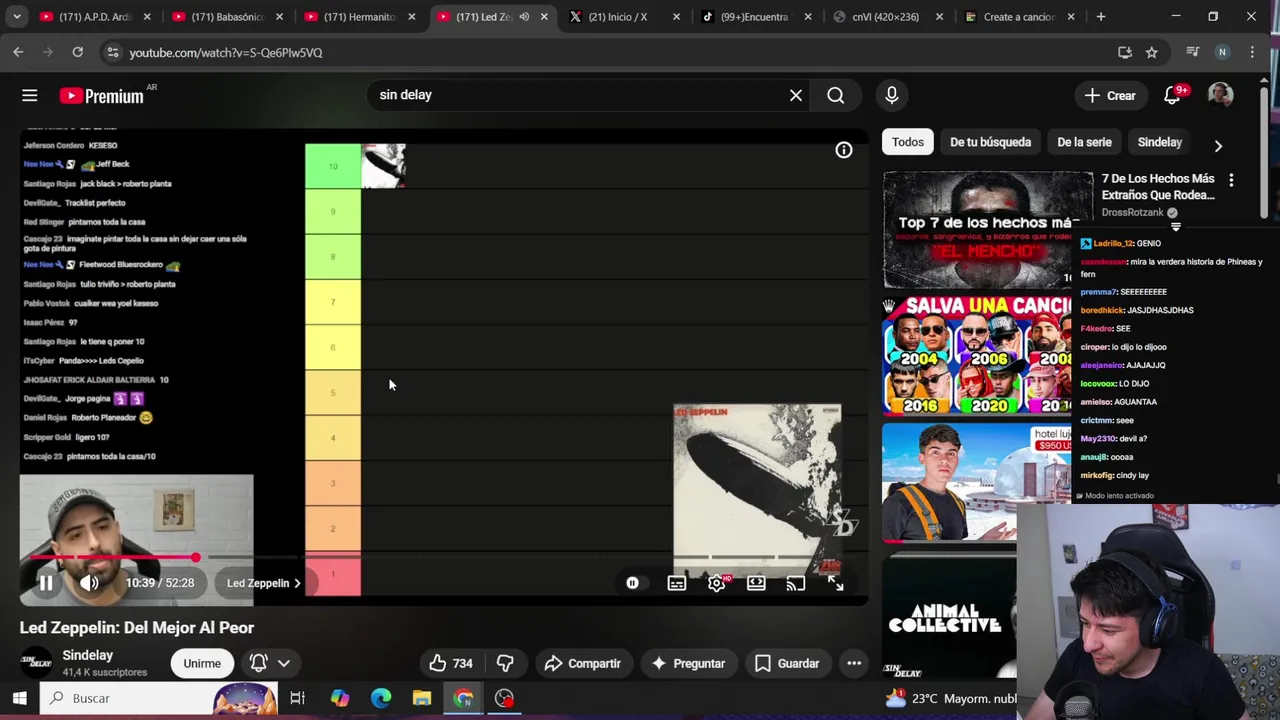Open Chrome three-dot menu
Viewport: 1280px width, 720px height.
point(1252,52)
